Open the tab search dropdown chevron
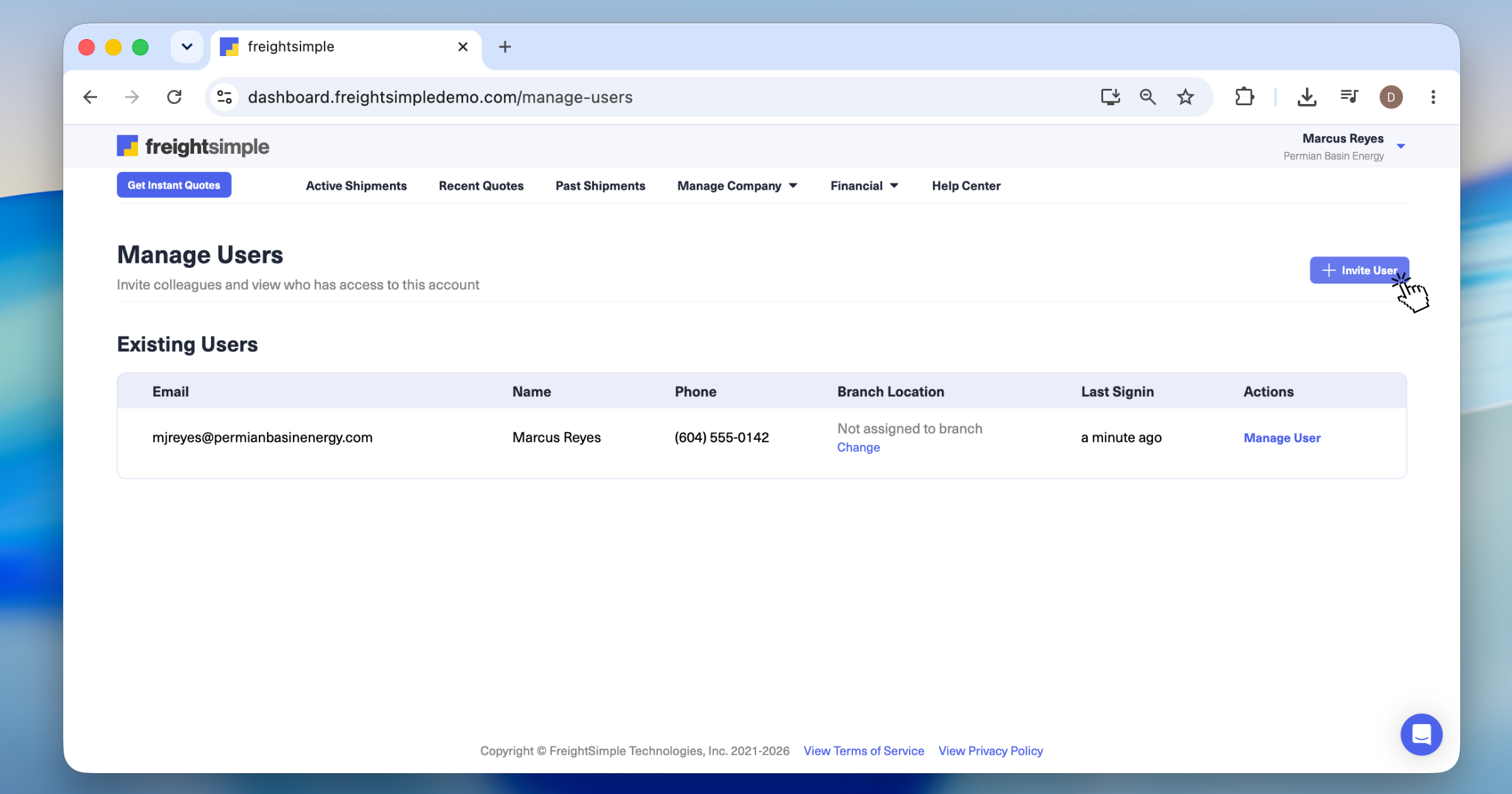Viewport: 1512px width, 794px height. pyautogui.click(x=186, y=47)
